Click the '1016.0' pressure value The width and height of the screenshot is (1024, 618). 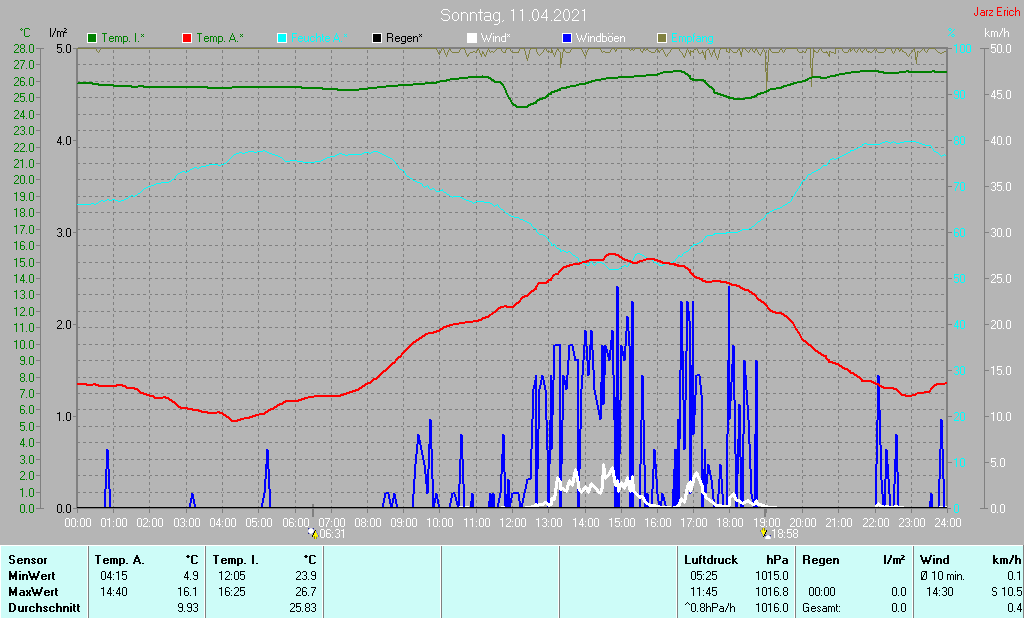(773, 608)
